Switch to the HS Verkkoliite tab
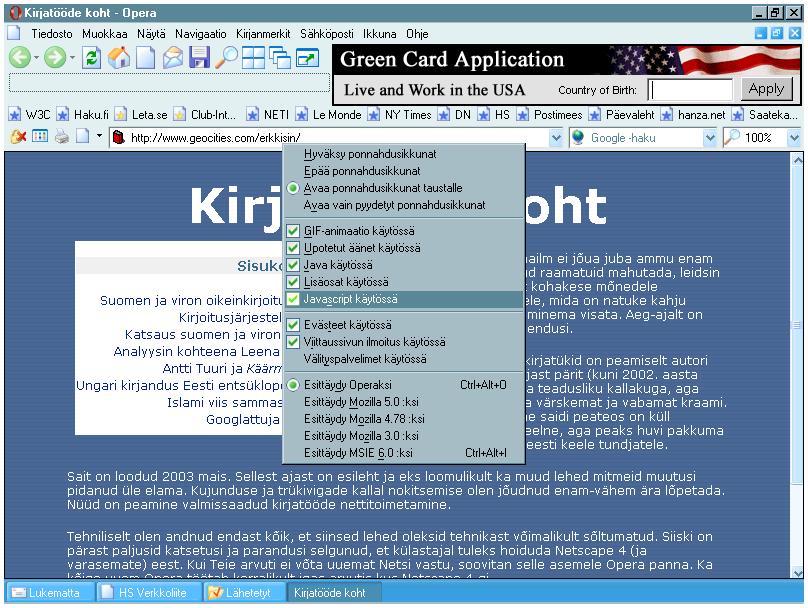The image size is (808, 608). point(148,593)
